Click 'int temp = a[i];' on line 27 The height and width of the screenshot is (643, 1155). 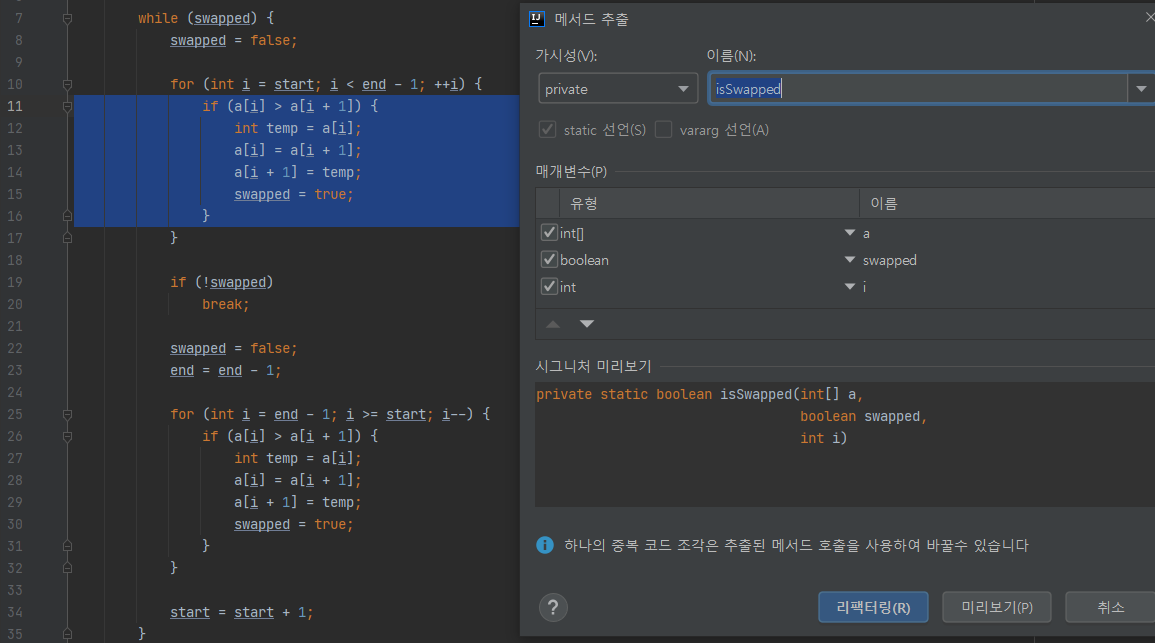click(298, 458)
